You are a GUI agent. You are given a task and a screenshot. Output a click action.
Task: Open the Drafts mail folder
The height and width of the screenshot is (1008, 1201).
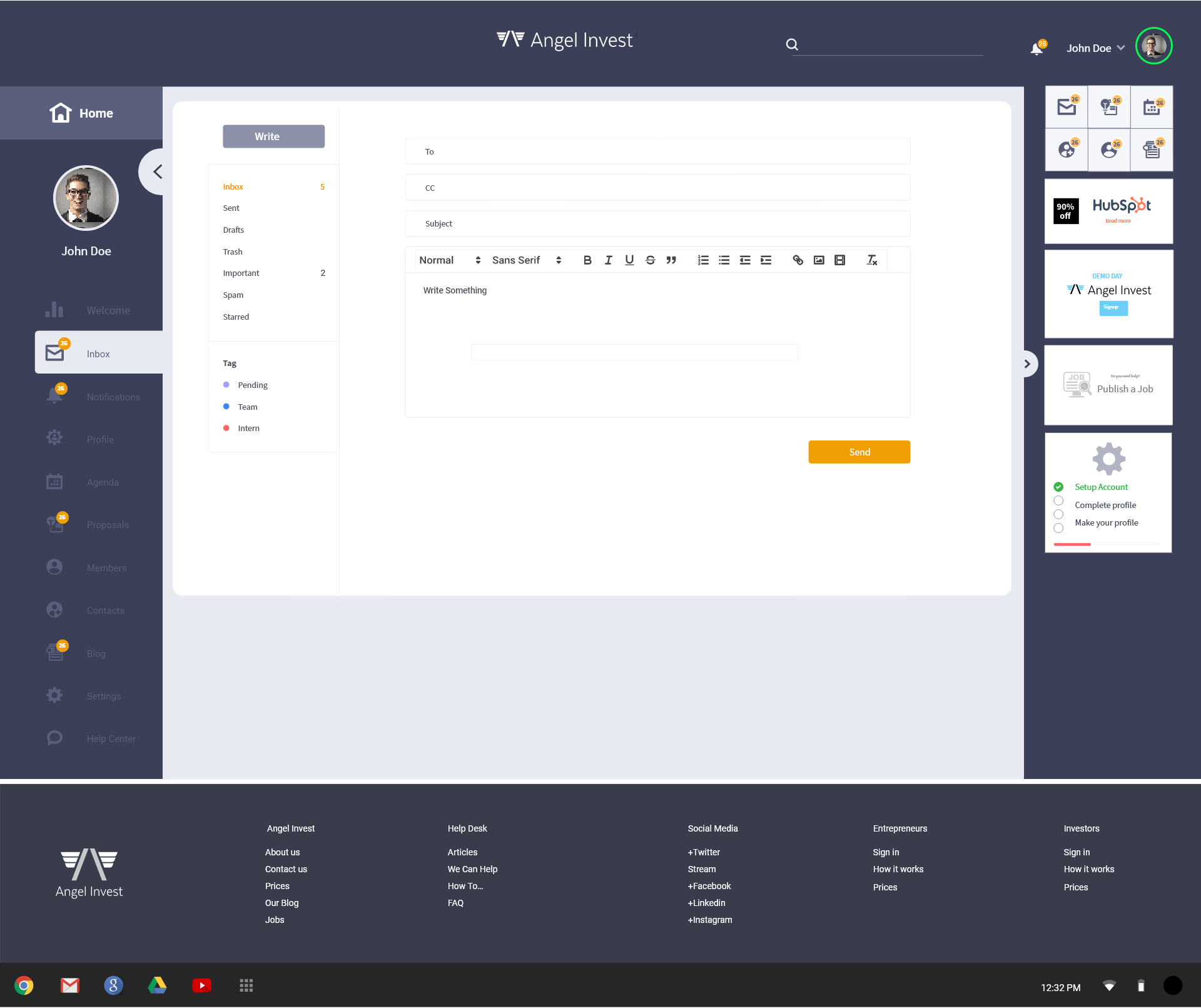pos(233,230)
